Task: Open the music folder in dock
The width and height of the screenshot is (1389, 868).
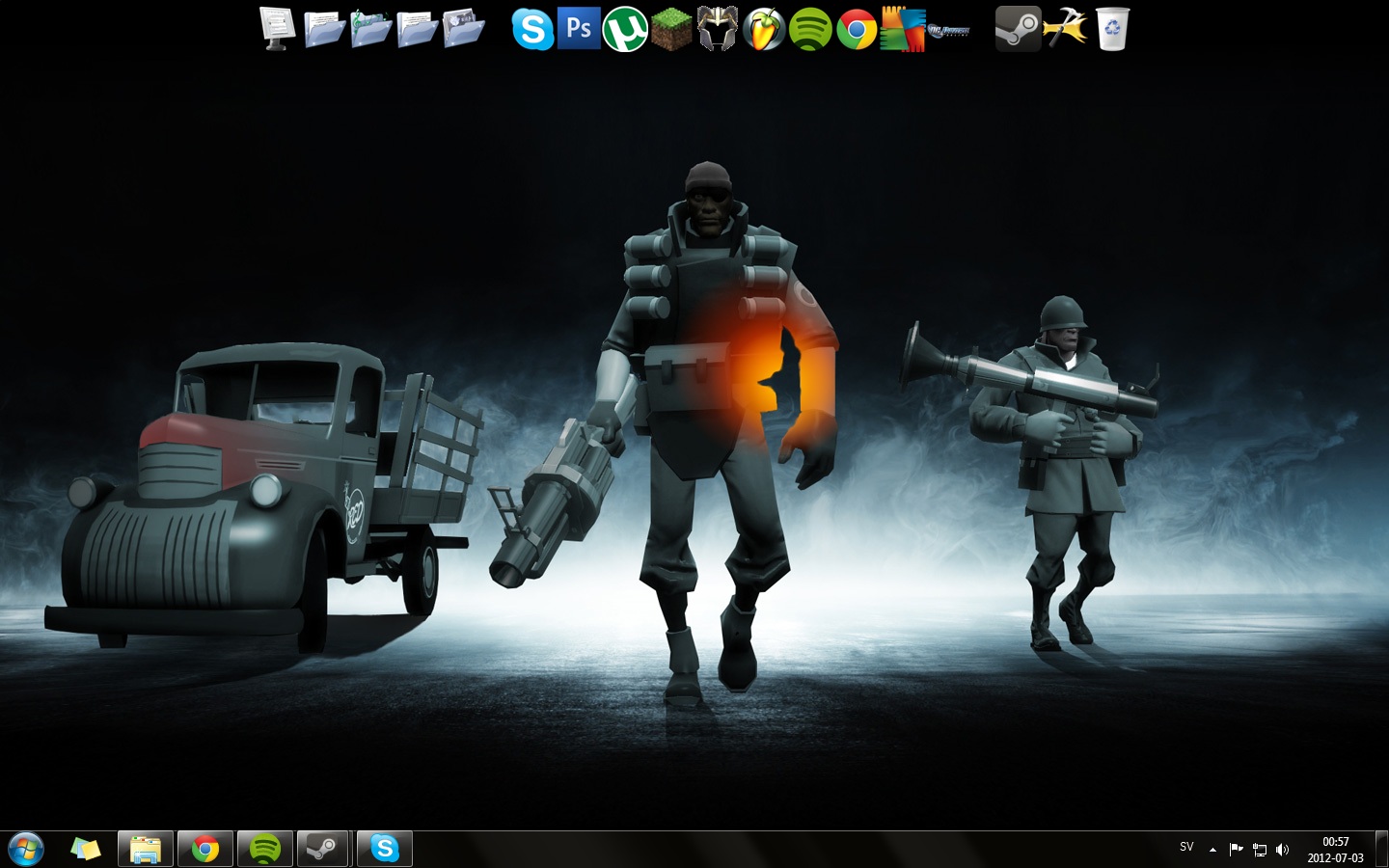Action: (370, 29)
